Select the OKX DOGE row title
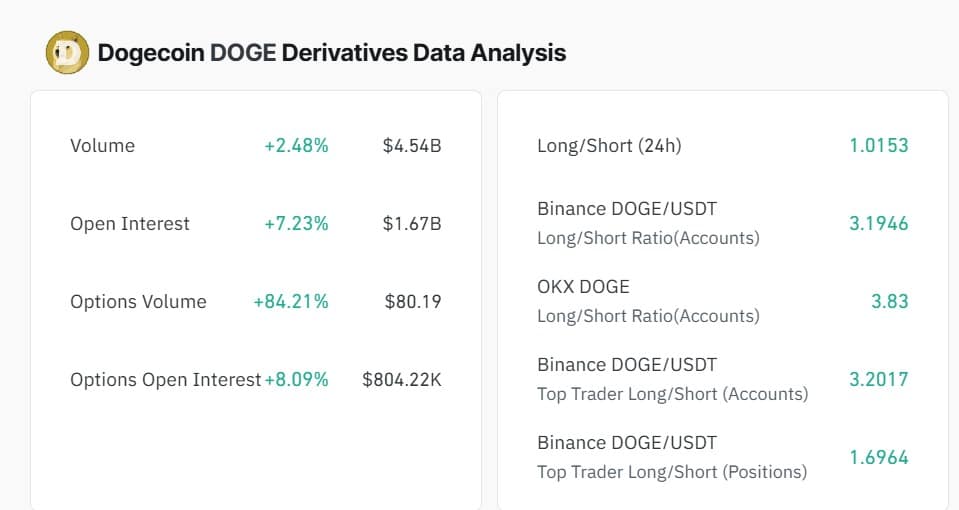The height and width of the screenshot is (510, 959). (583, 287)
